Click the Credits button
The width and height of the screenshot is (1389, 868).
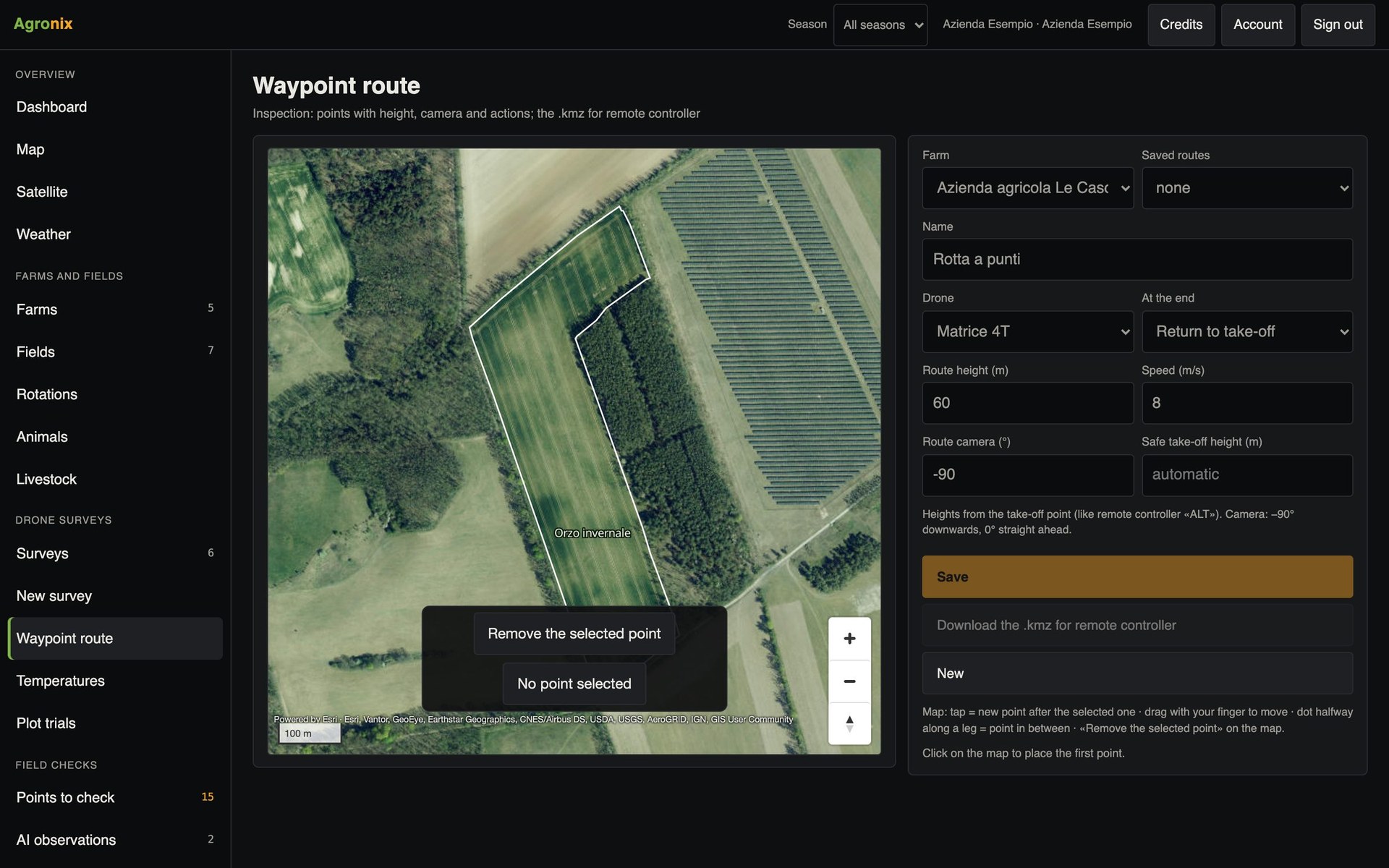point(1181,25)
